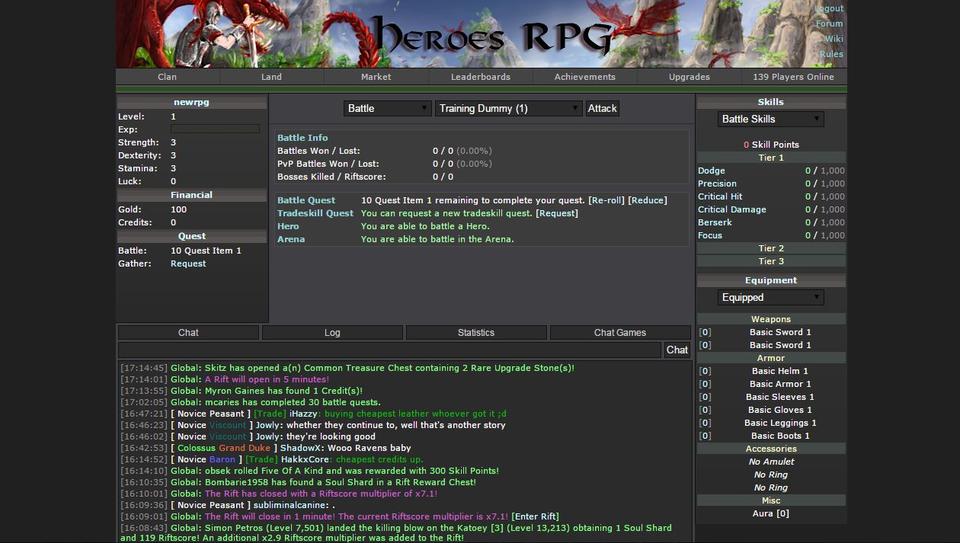
Task: Open the Equipped equipment dropdown
Action: click(771, 298)
